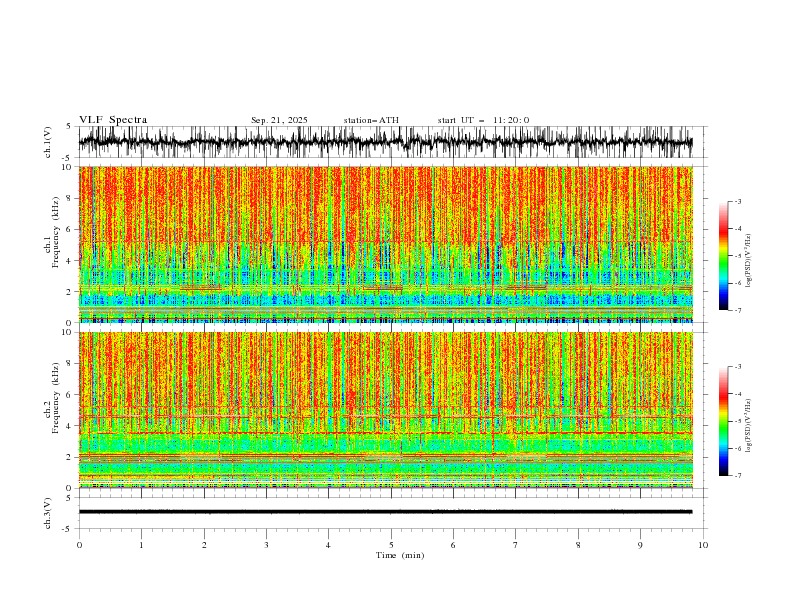Viewport: 792px width, 612px height.
Task: Click the "VLF Spectra" title text
Action: [x=113, y=120]
